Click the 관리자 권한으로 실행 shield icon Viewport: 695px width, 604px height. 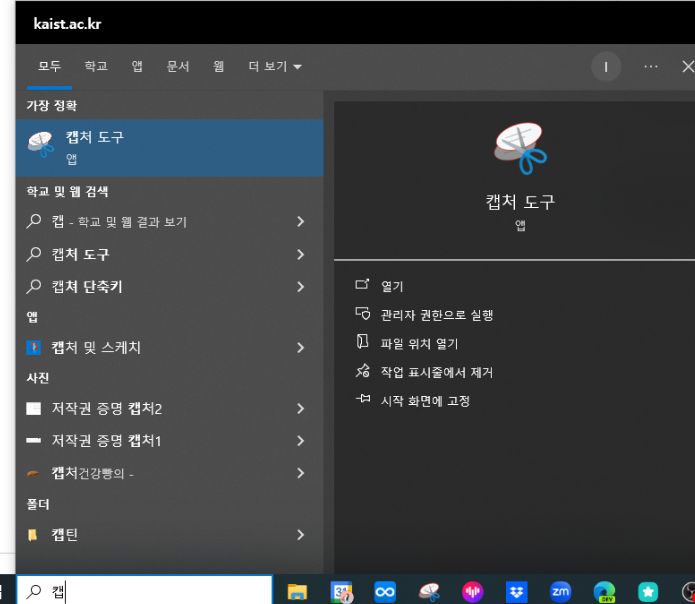(363, 313)
